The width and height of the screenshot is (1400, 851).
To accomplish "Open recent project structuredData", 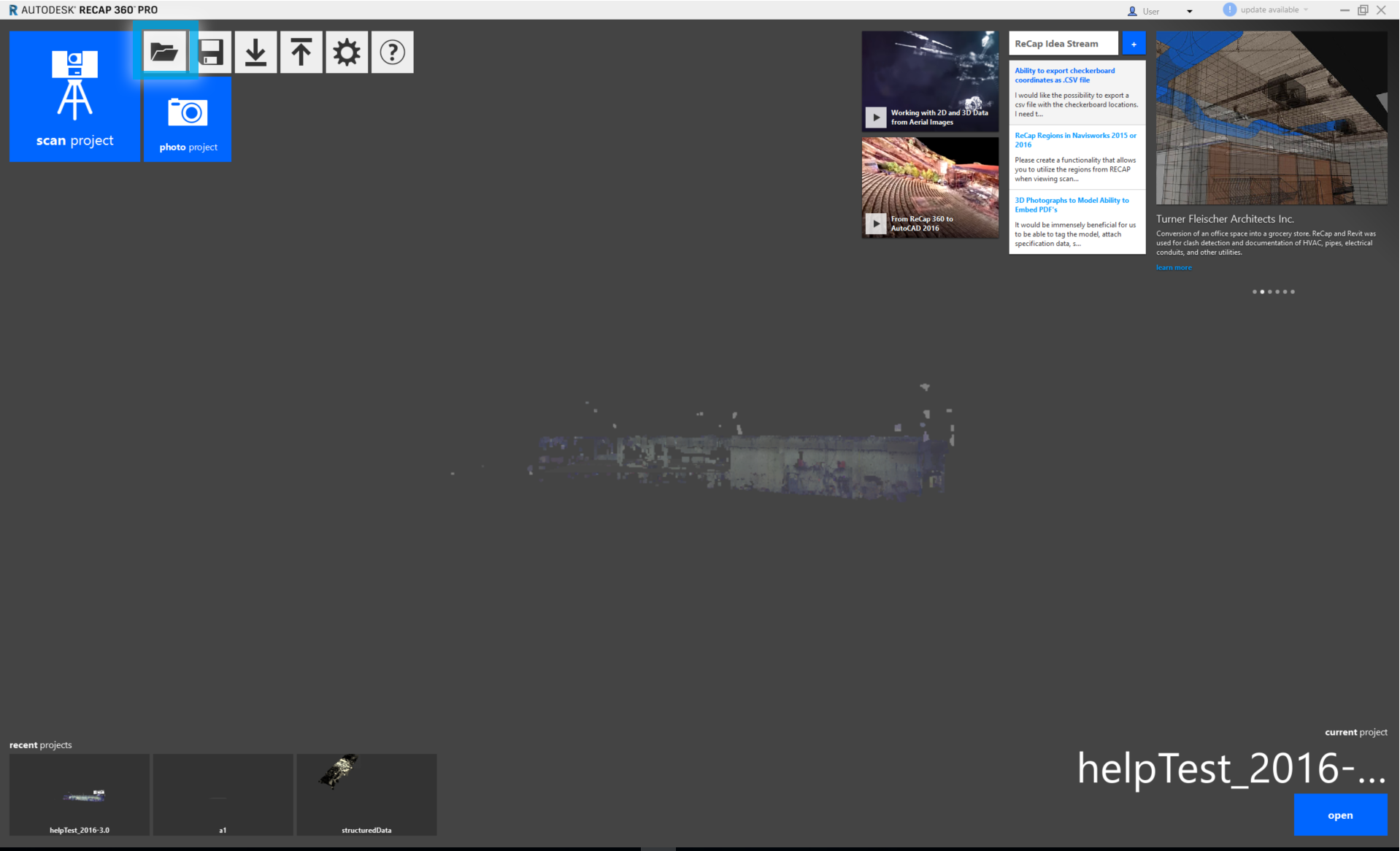I will point(366,795).
